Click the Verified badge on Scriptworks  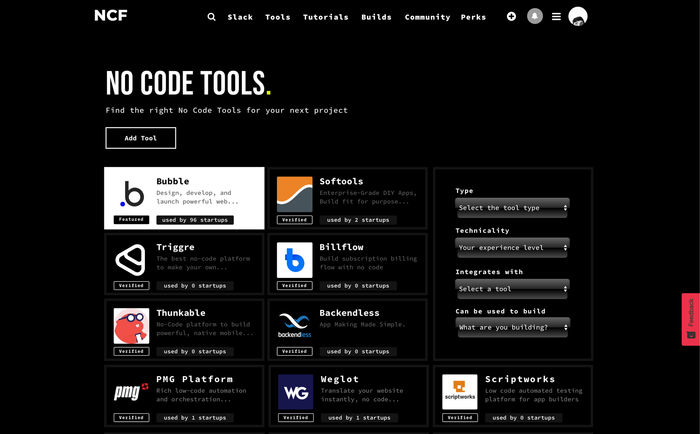pyautogui.click(x=460, y=417)
